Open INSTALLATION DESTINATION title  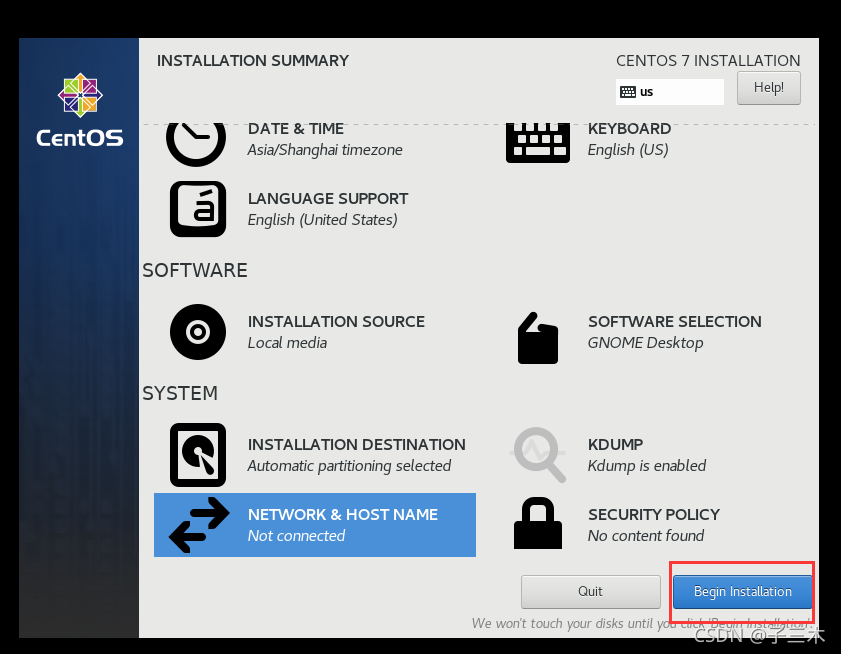(x=356, y=445)
